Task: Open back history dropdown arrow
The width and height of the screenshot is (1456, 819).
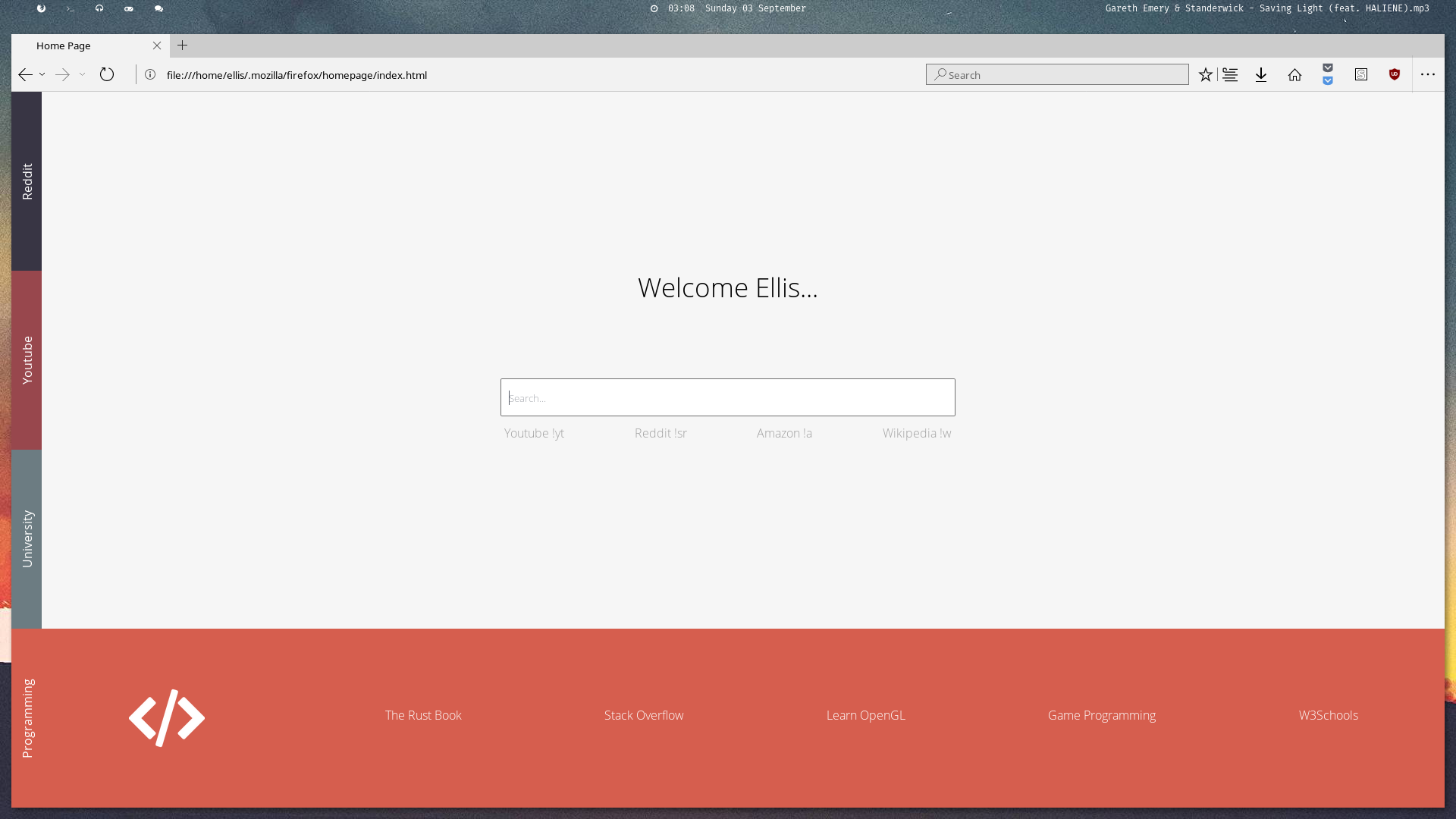Action: [42, 74]
